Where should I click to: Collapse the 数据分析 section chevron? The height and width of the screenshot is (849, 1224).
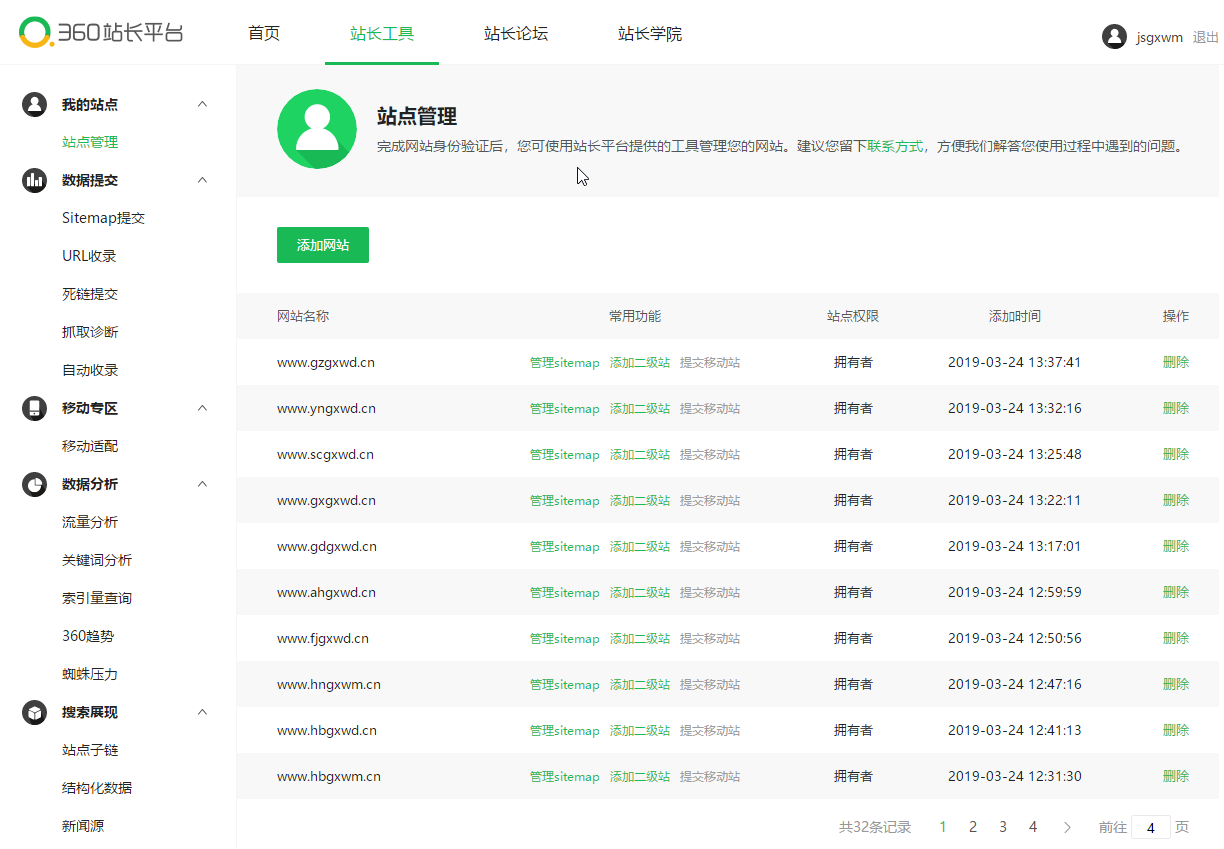(203, 484)
